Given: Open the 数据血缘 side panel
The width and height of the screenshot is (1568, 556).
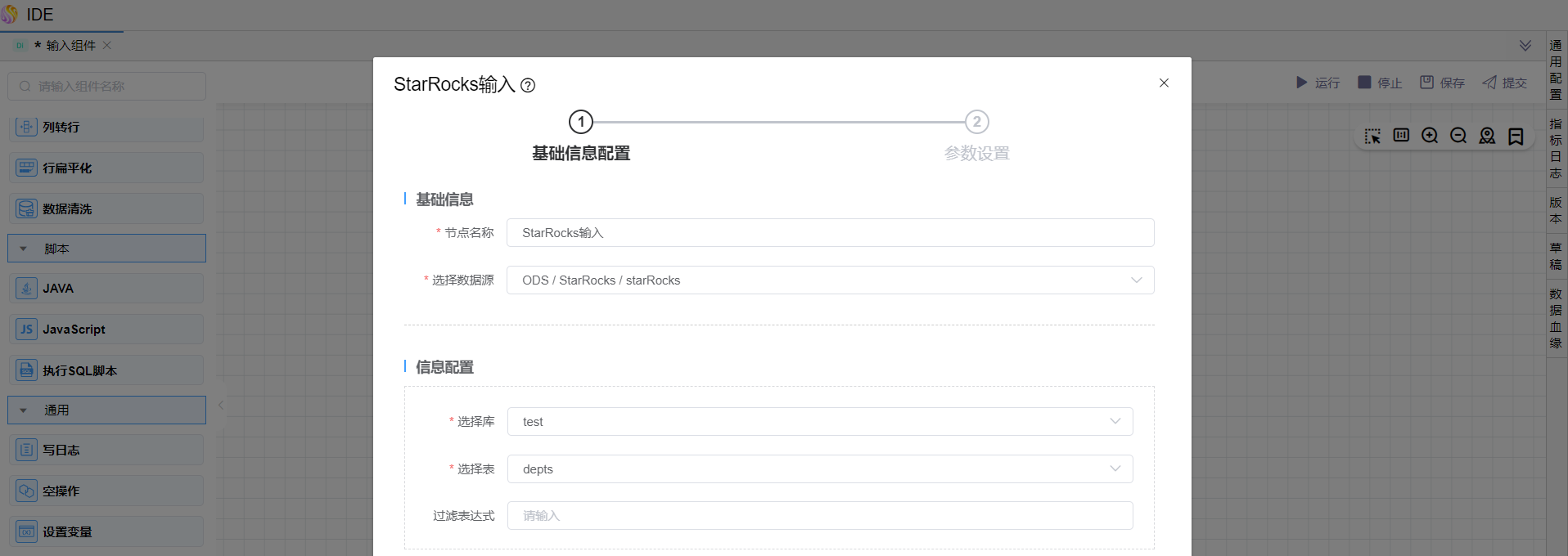Looking at the screenshot, I should pyautogui.click(x=1556, y=318).
